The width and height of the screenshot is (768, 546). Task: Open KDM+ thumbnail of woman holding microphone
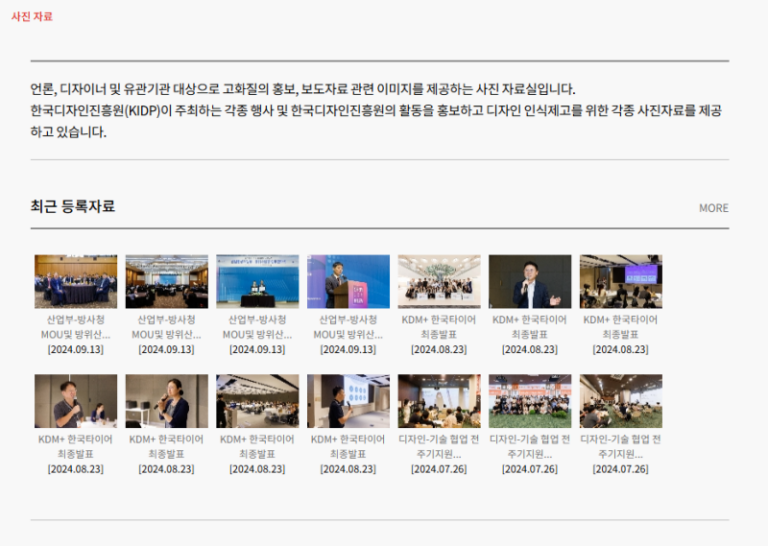(x=167, y=401)
